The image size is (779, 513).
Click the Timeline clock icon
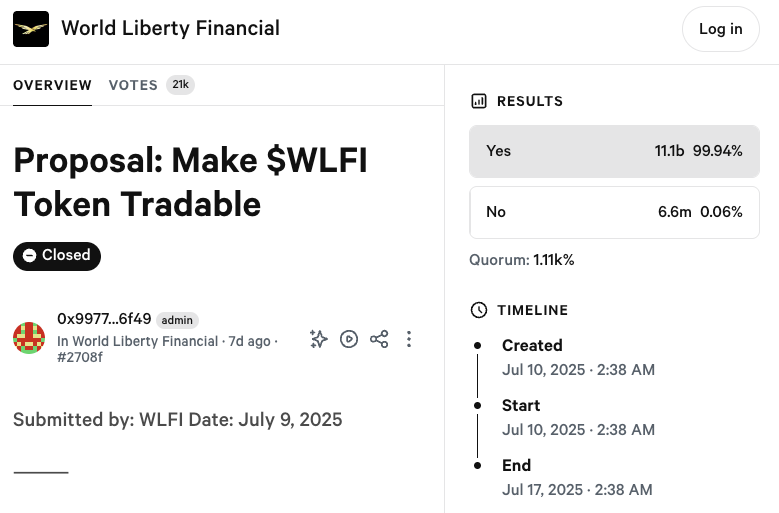coord(479,310)
